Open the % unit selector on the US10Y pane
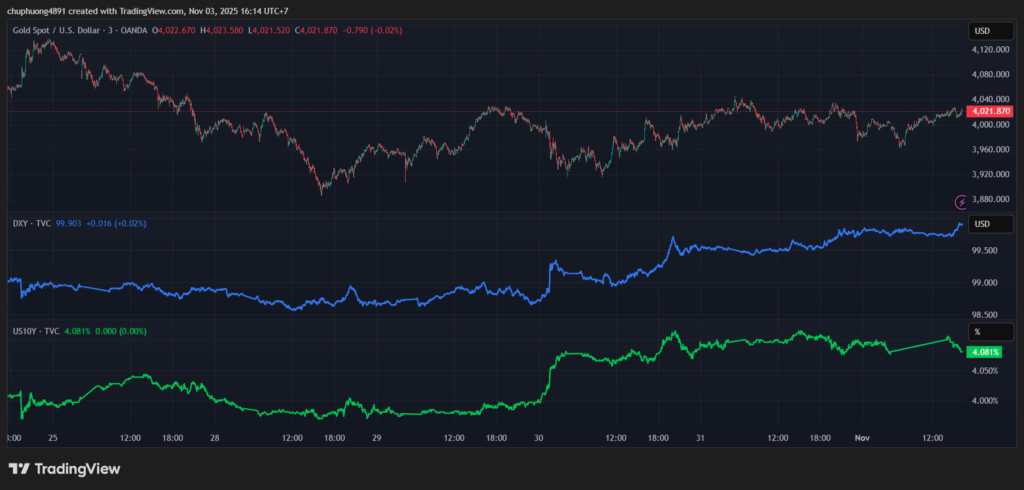The height and width of the screenshot is (490, 1024). coord(978,331)
